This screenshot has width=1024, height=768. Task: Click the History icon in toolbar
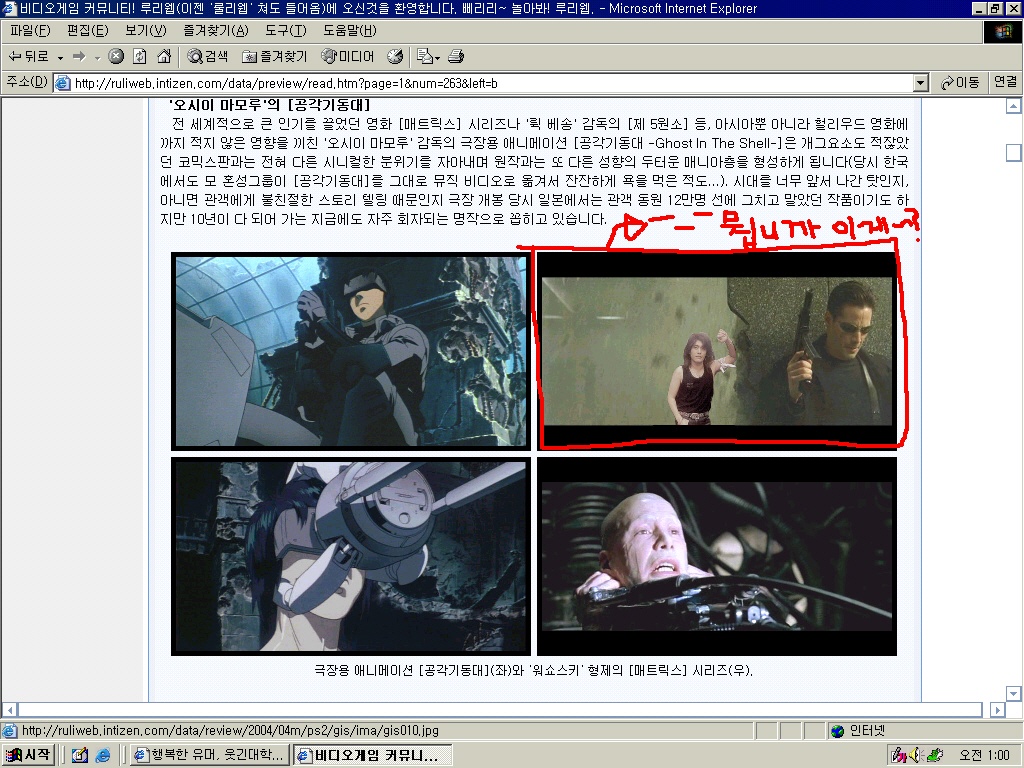pyautogui.click(x=394, y=57)
